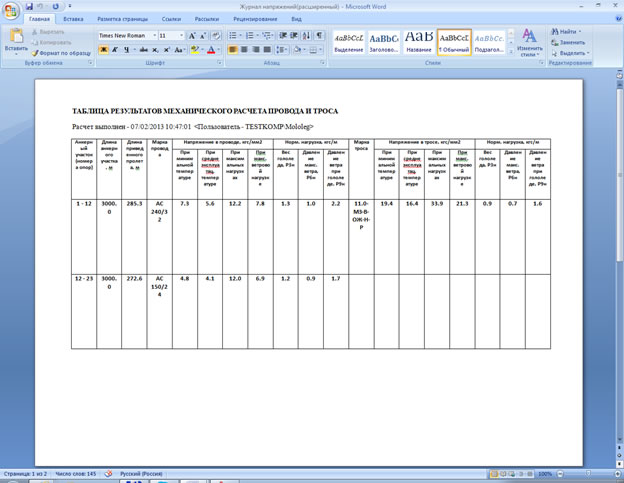Toggle strikethrough formatting
The height and width of the screenshot is (483, 624).
[144, 50]
